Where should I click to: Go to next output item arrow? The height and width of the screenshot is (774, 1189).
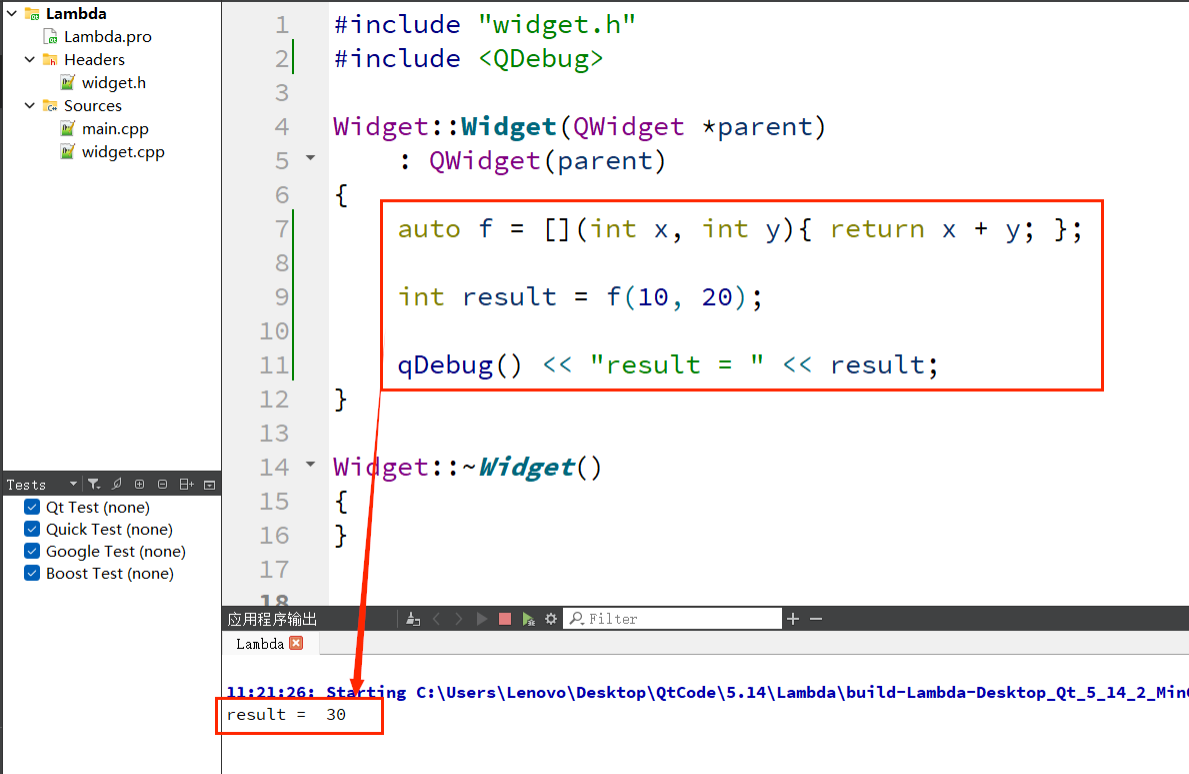(x=459, y=619)
